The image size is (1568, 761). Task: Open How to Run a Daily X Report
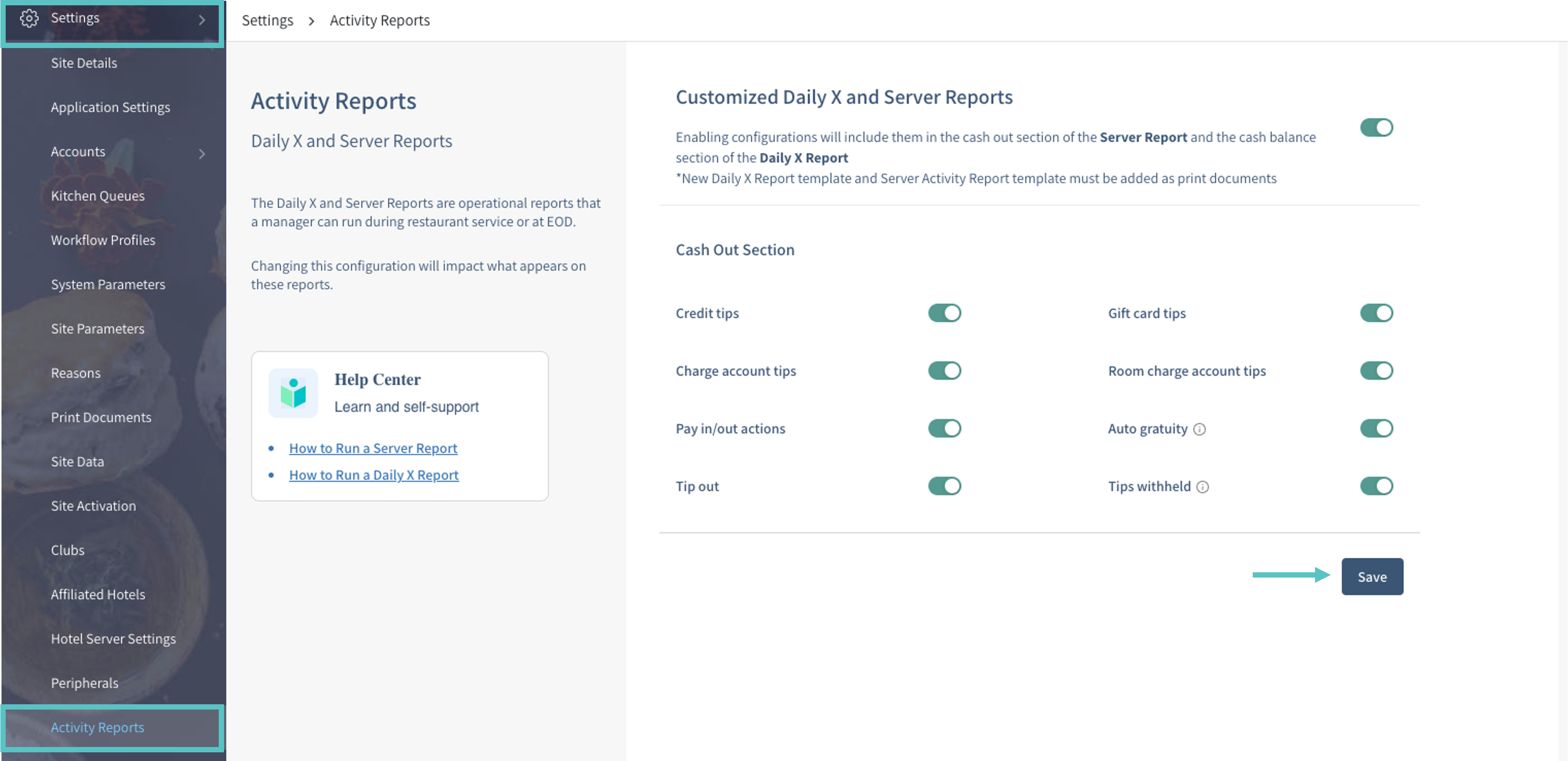[373, 475]
